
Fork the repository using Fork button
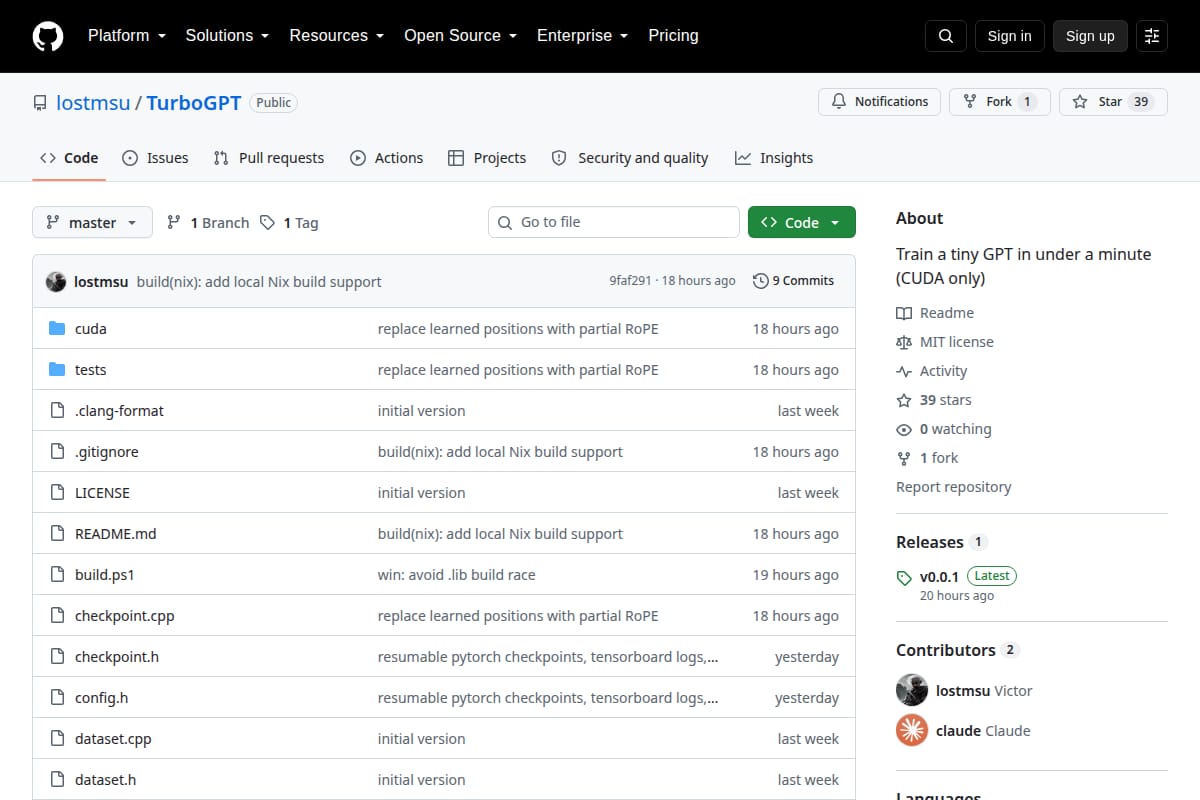pyautogui.click(x=1000, y=102)
